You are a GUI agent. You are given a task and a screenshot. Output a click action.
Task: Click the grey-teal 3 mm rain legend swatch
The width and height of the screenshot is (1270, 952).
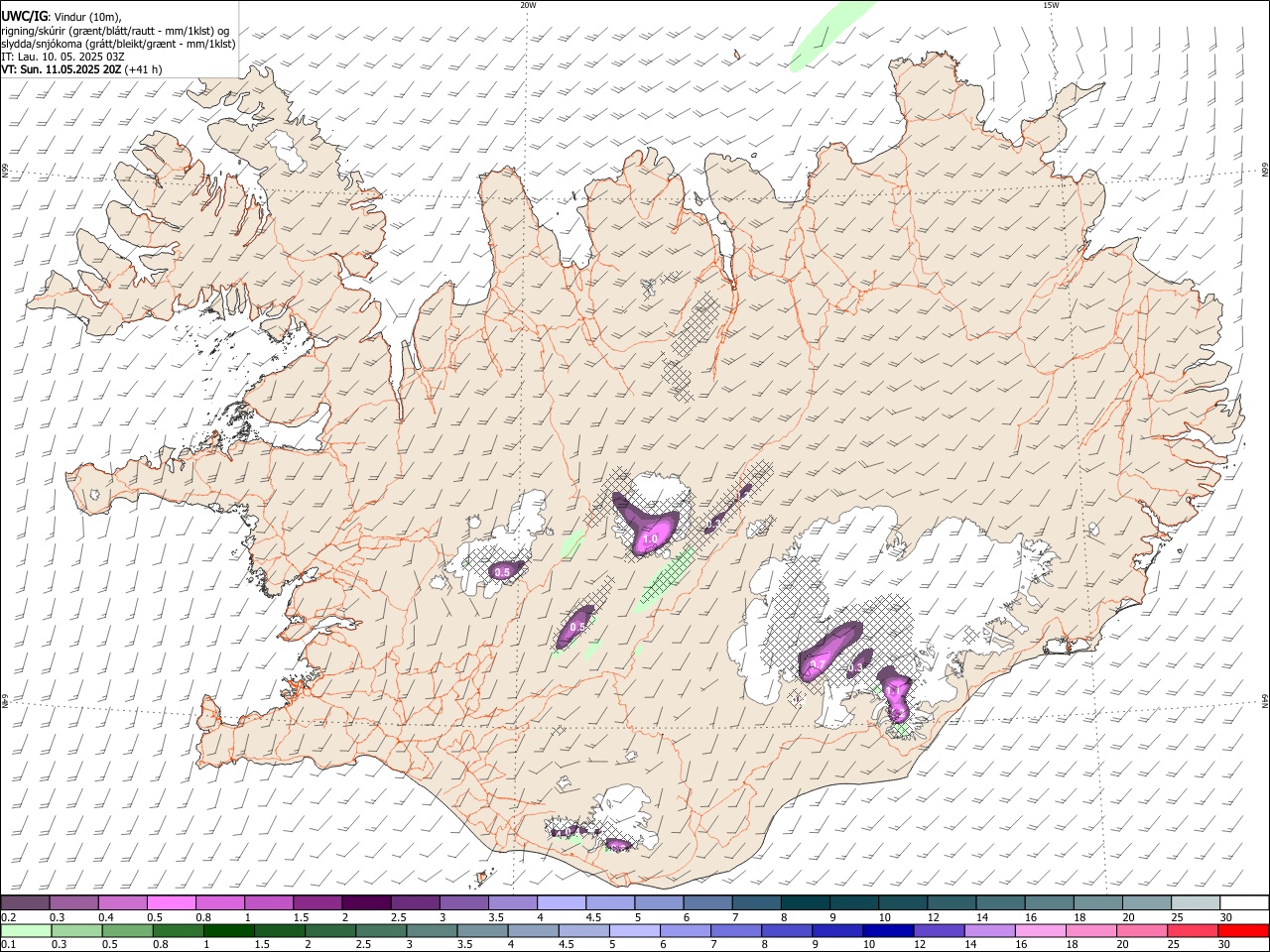click(432, 931)
